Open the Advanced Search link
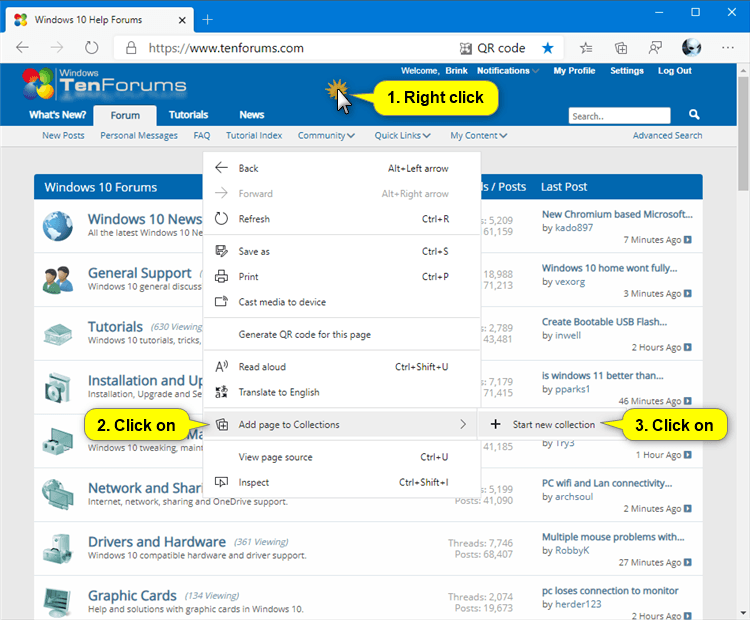This screenshot has height=620, width=750. (667, 135)
